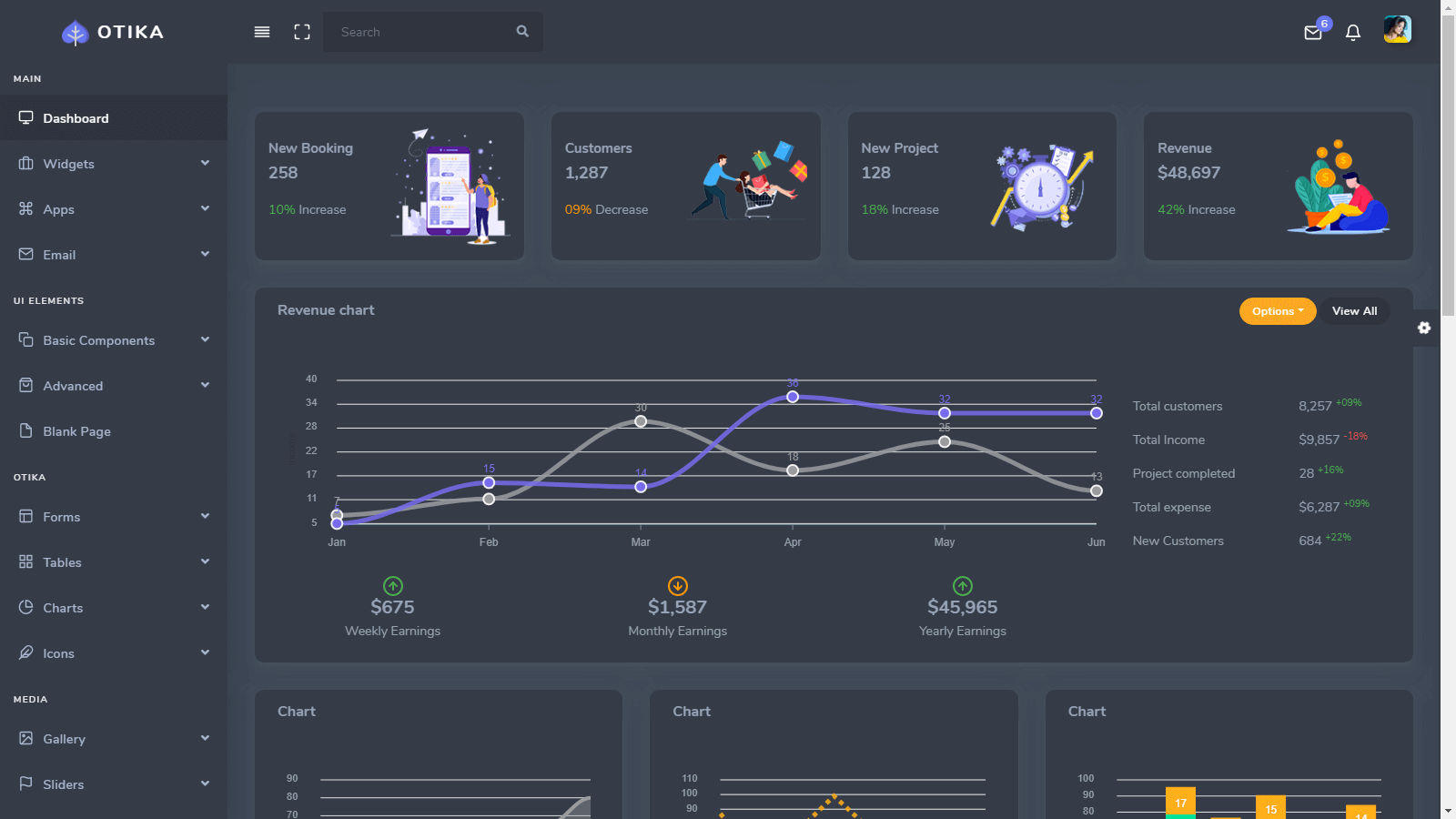Open the orange Options dropdown
Viewport: 1456px width, 819px height.
coord(1278,311)
